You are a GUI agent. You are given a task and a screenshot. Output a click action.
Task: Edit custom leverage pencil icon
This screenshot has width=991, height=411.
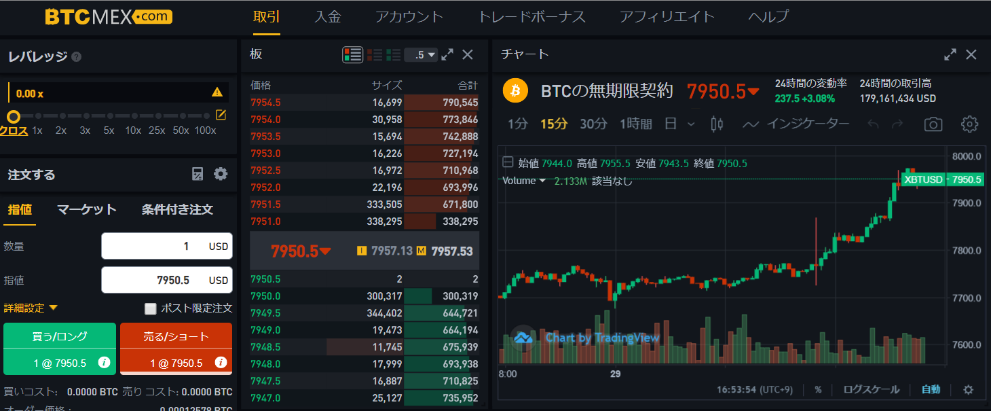(x=221, y=115)
